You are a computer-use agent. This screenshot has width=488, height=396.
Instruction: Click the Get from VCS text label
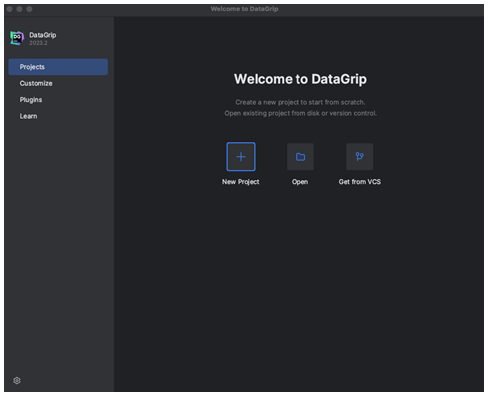point(360,182)
